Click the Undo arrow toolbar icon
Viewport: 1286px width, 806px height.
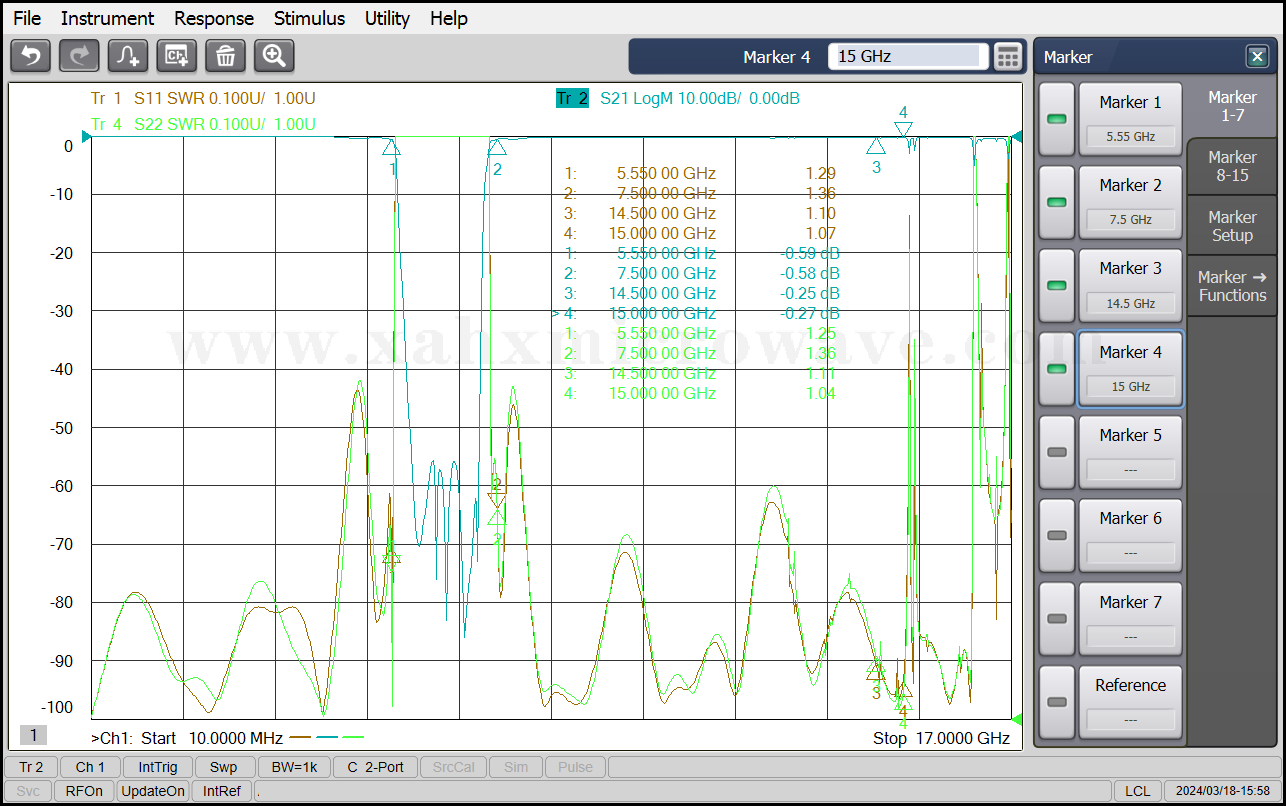click(x=30, y=56)
